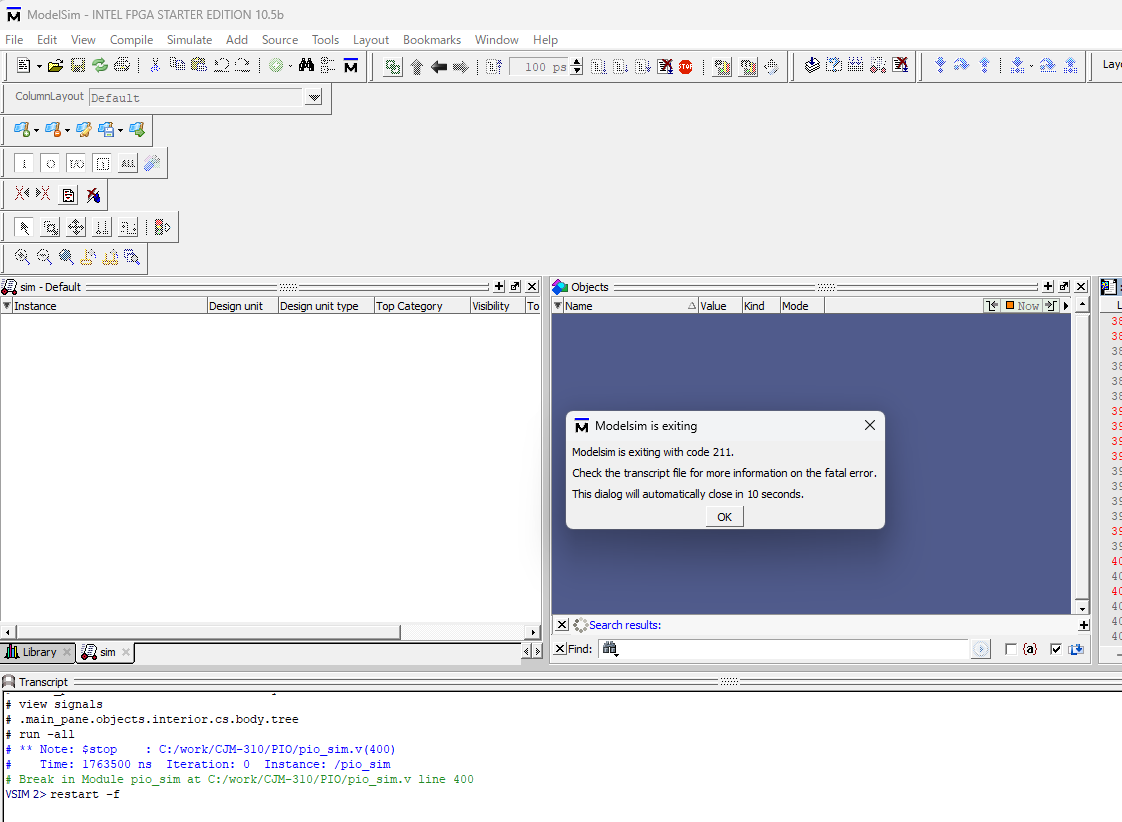Expand the Add Wave dropdown arrow
Screen dimensions: 1122x822
tap(36, 130)
